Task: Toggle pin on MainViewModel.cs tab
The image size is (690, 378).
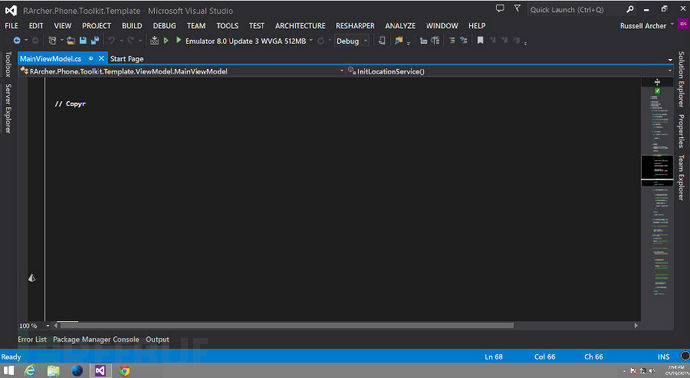Action: (91, 58)
